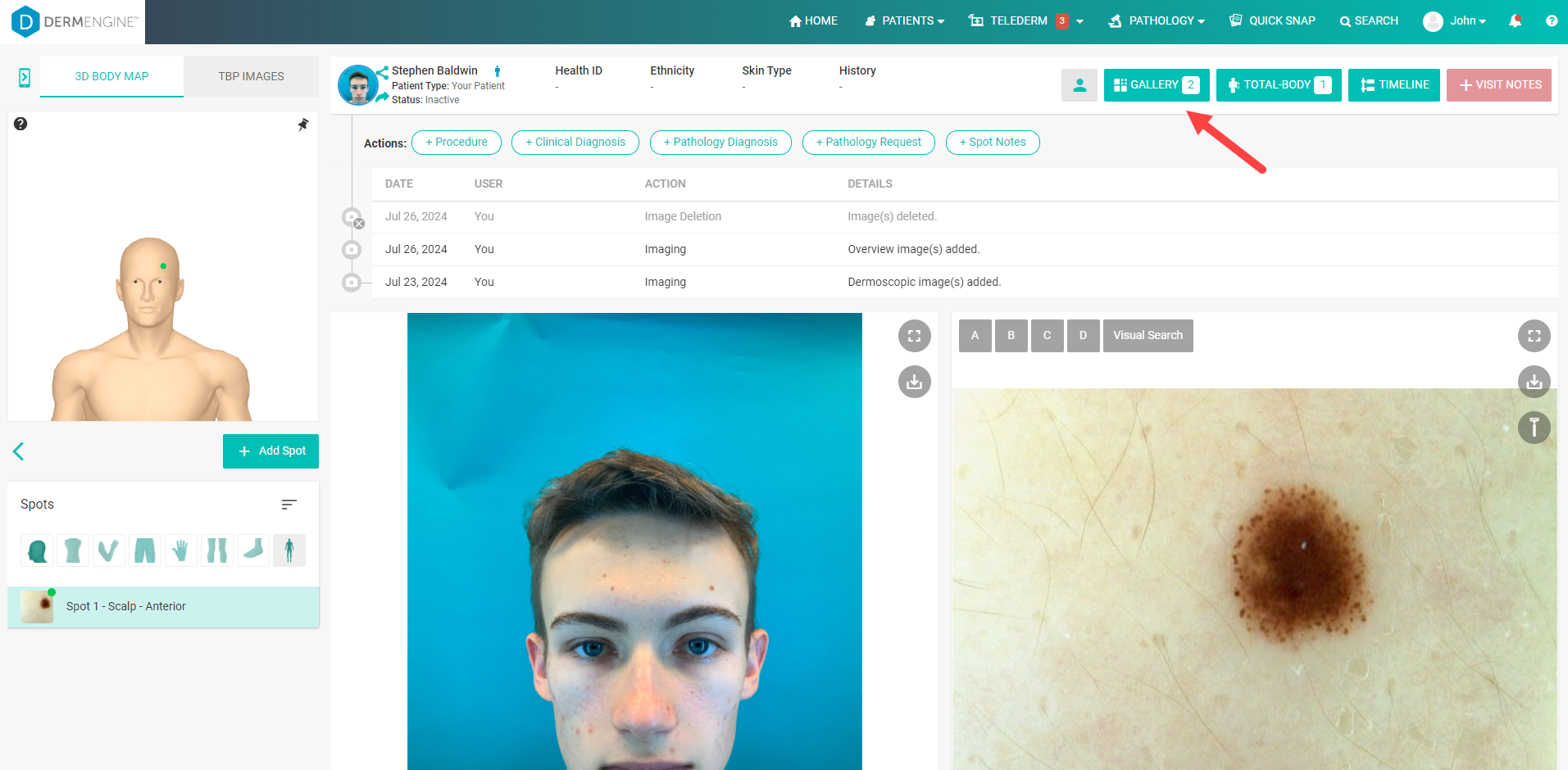Image resolution: width=1568 pixels, height=770 pixels.
Task: Add a Procedure action
Action: click(x=457, y=143)
